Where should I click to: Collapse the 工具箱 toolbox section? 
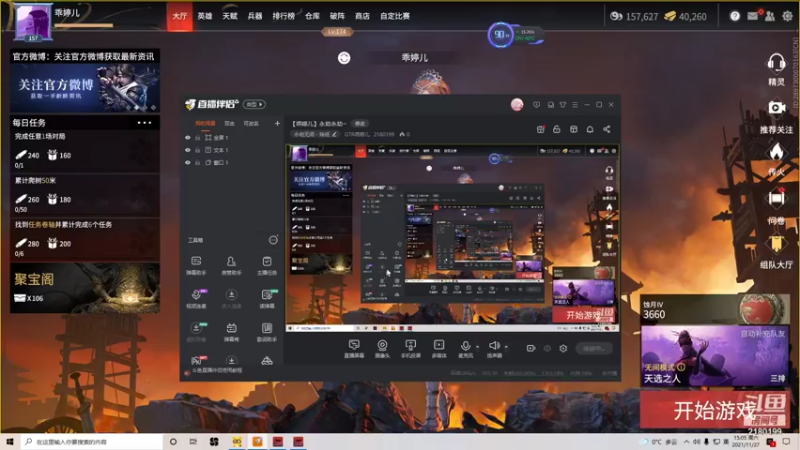click(273, 240)
